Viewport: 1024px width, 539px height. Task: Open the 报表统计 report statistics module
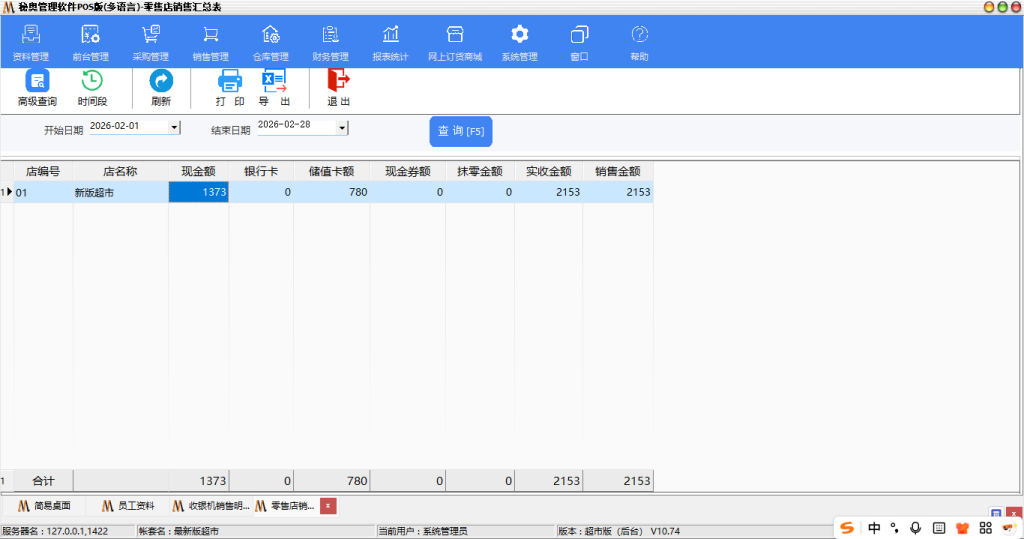coord(390,43)
